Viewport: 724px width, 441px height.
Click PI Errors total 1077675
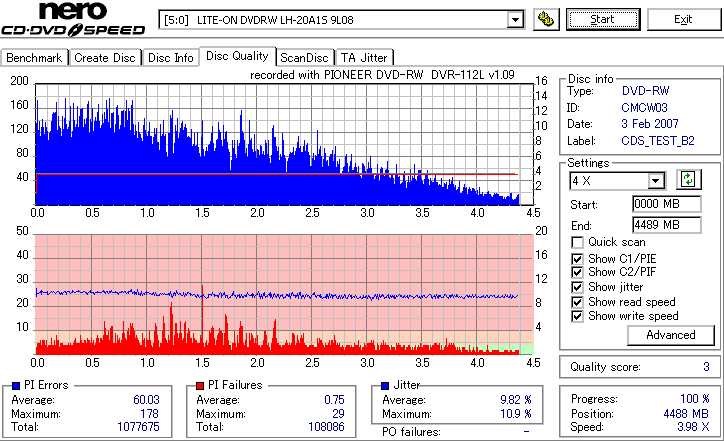(138, 427)
